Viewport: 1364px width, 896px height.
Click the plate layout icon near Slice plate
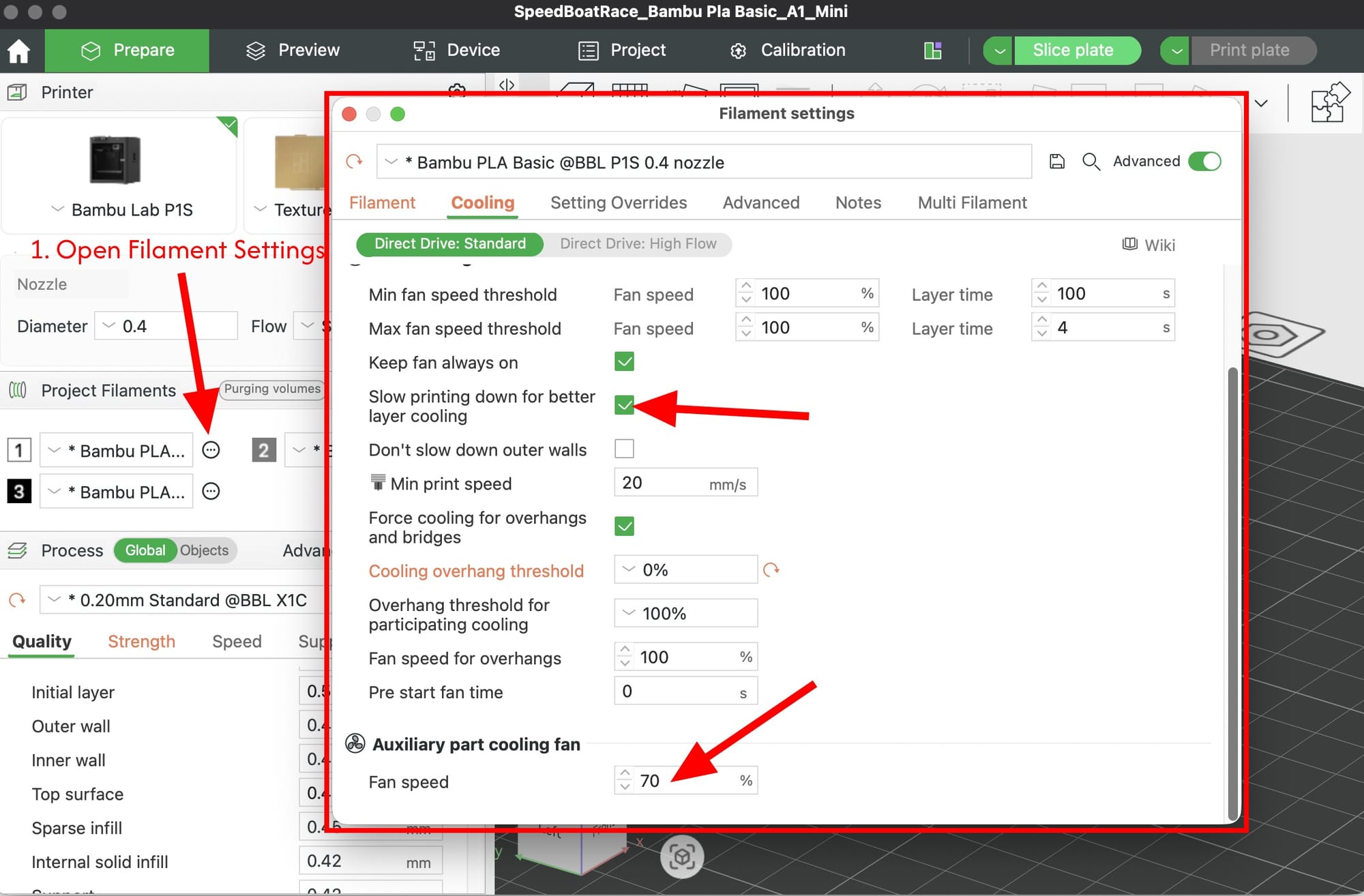[x=932, y=50]
